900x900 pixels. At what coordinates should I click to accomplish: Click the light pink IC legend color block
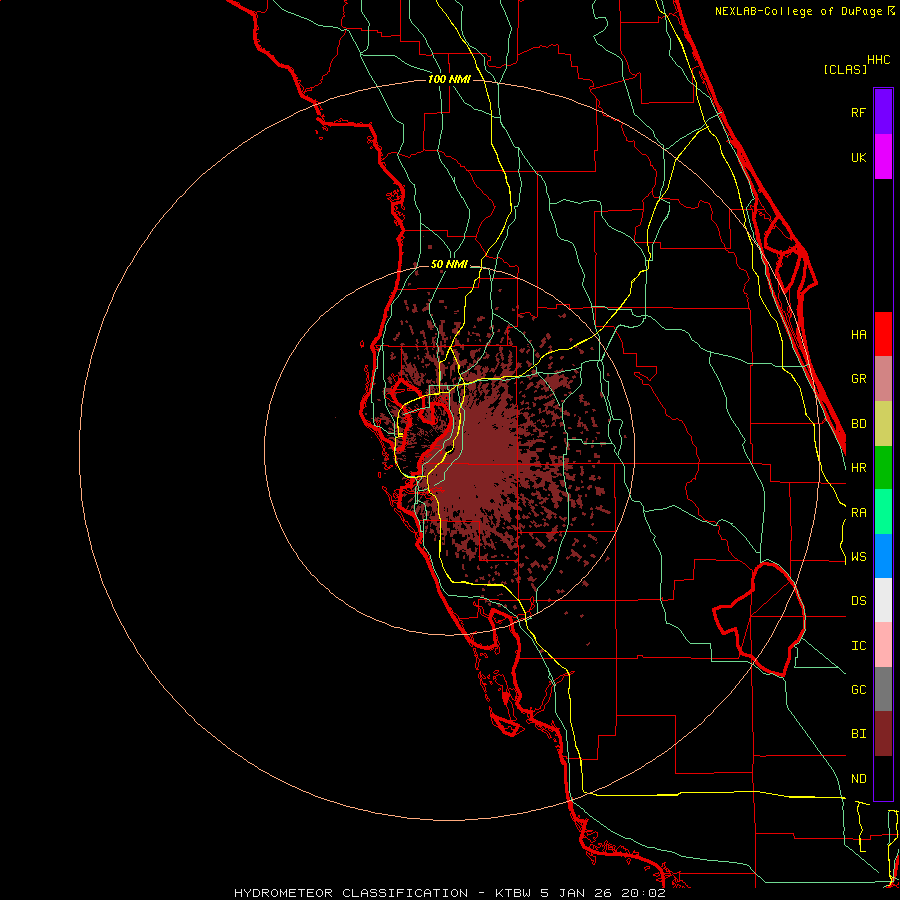click(883, 645)
